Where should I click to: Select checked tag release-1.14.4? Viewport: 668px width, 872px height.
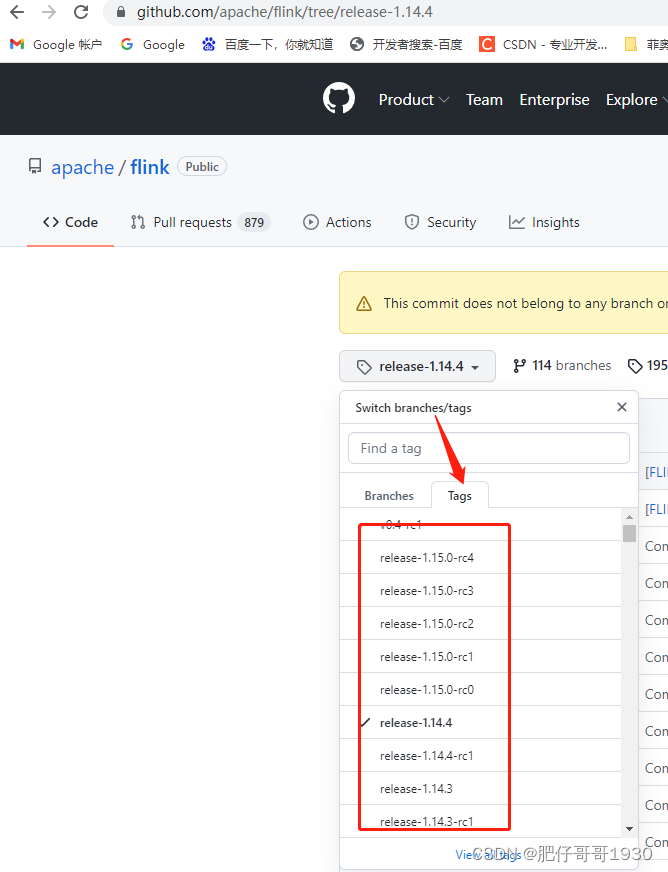[x=481, y=723]
